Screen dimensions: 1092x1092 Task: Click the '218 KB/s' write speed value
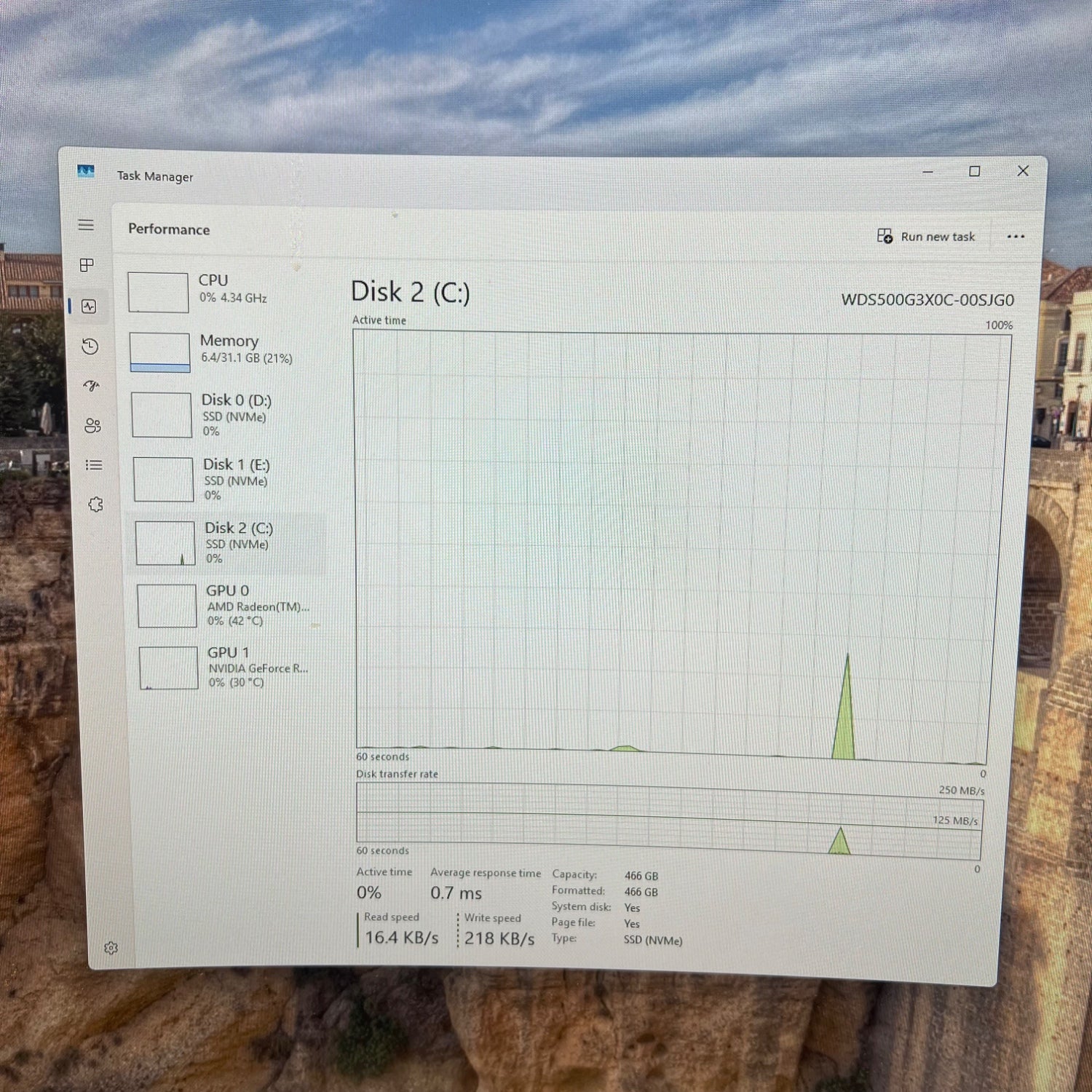[x=499, y=938]
